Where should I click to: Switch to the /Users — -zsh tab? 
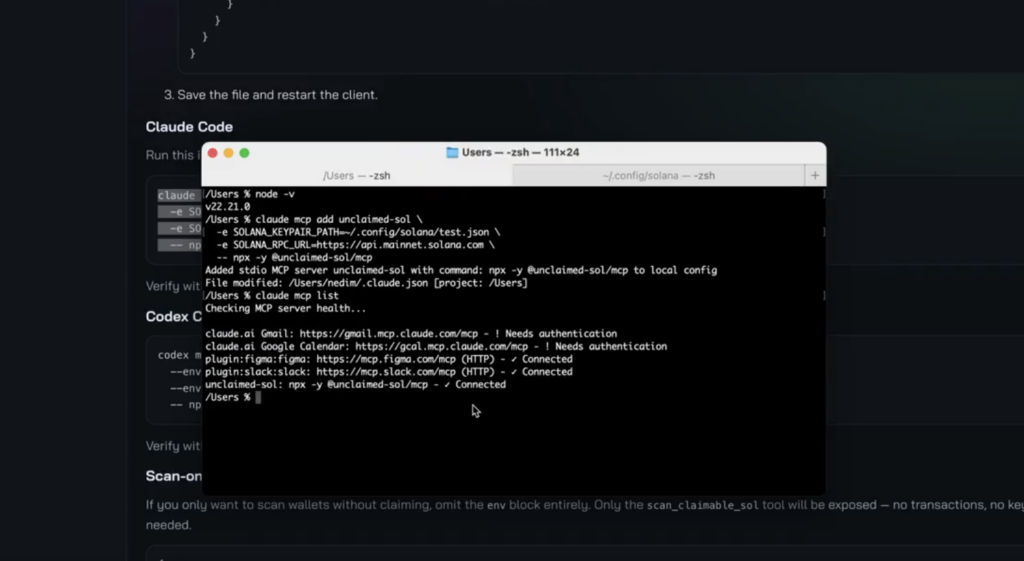tap(357, 175)
